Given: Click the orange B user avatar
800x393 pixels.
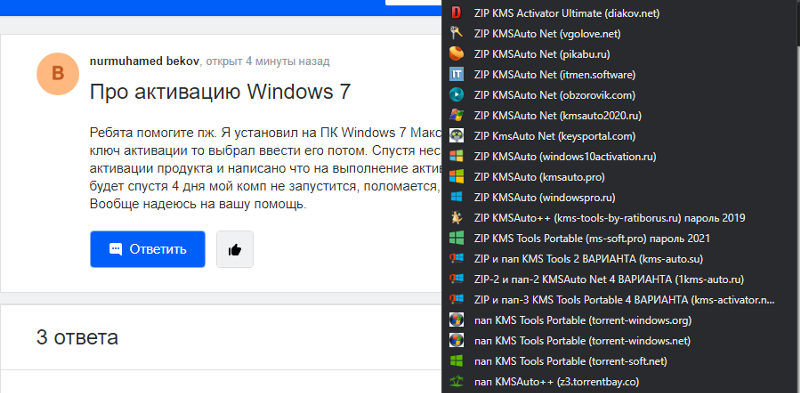Looking at the screenshot, I should pyautogui.click(x=58, y=73).
